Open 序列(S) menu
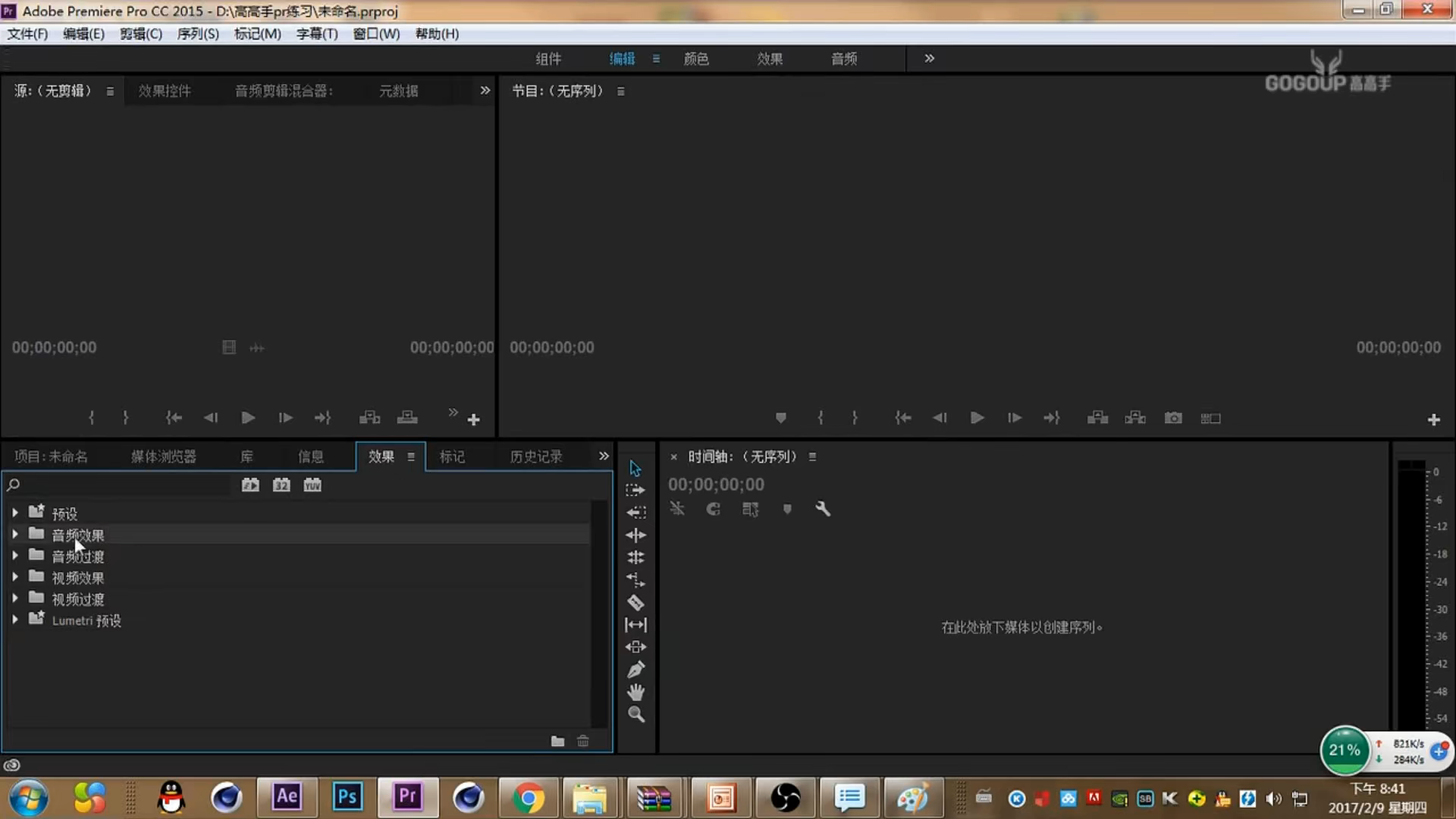1456x819 pixels. [198, 33]
